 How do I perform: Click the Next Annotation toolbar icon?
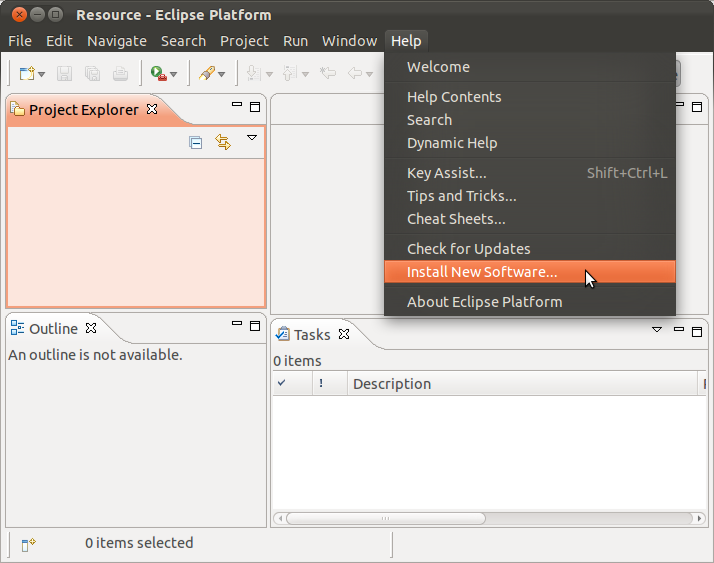[x=254, y=73]
